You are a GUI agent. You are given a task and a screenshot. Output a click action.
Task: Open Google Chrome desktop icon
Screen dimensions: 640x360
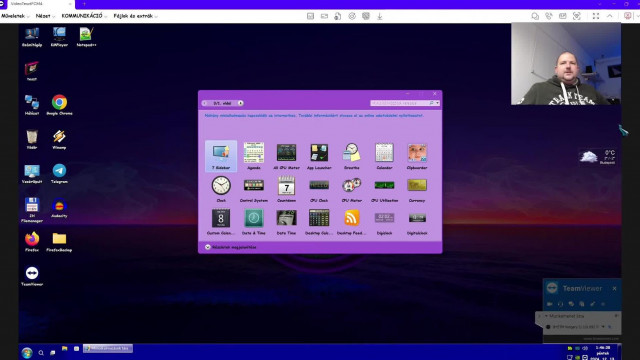pyautogui.click(x=59, y=104)
